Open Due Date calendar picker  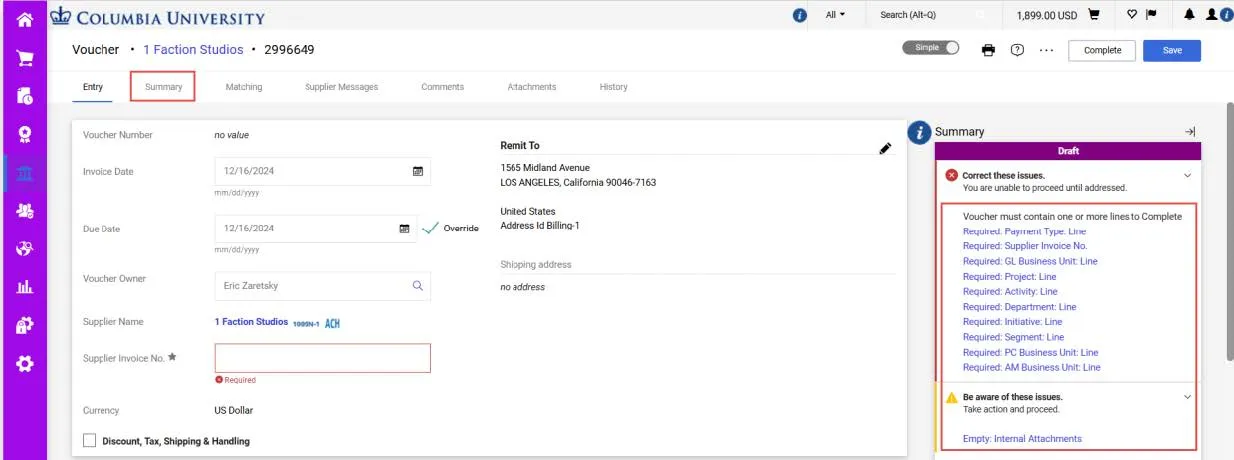[405, 229]
